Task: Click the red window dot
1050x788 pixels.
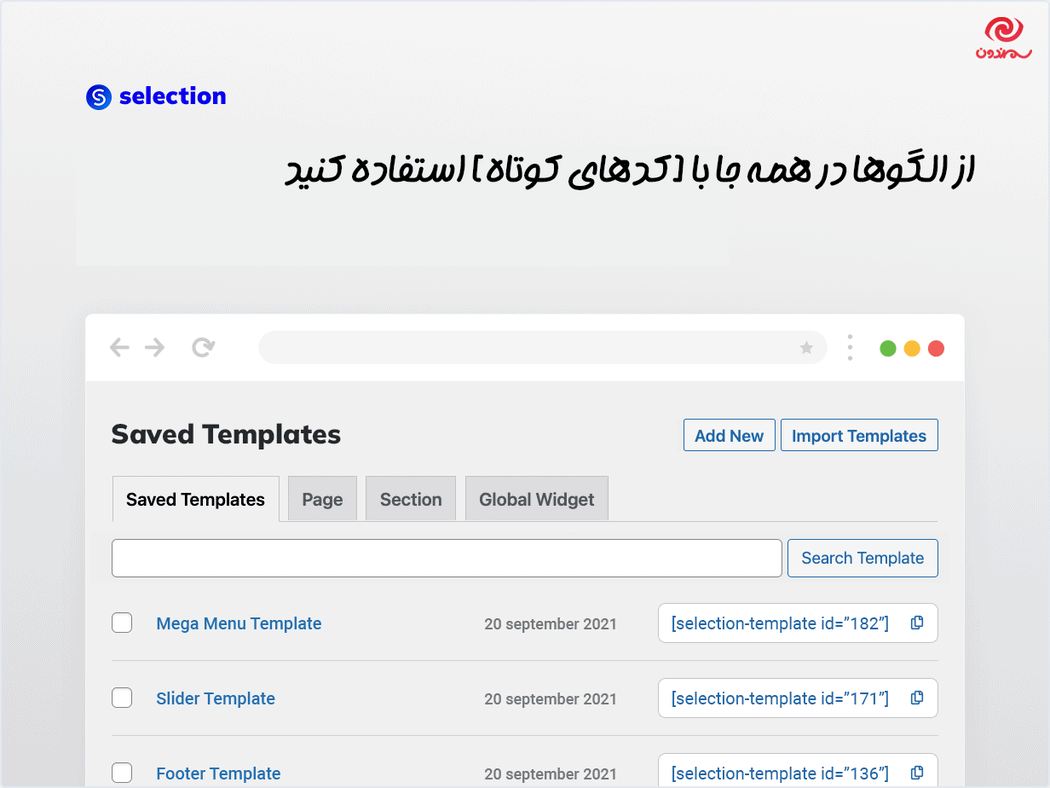Action: (936, 348)
